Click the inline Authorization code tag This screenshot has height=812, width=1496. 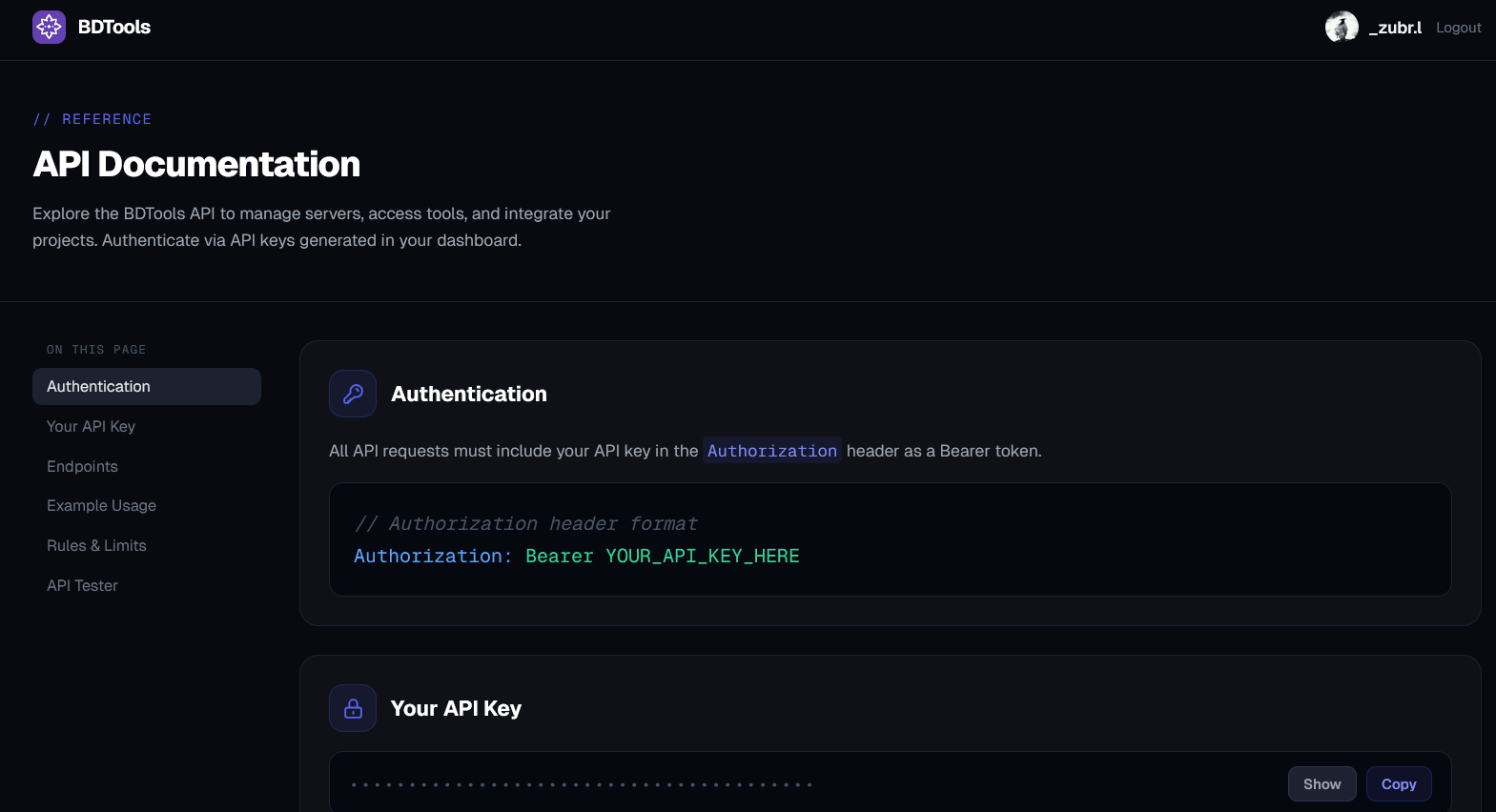pyautogui.click(x=772, y=451)
